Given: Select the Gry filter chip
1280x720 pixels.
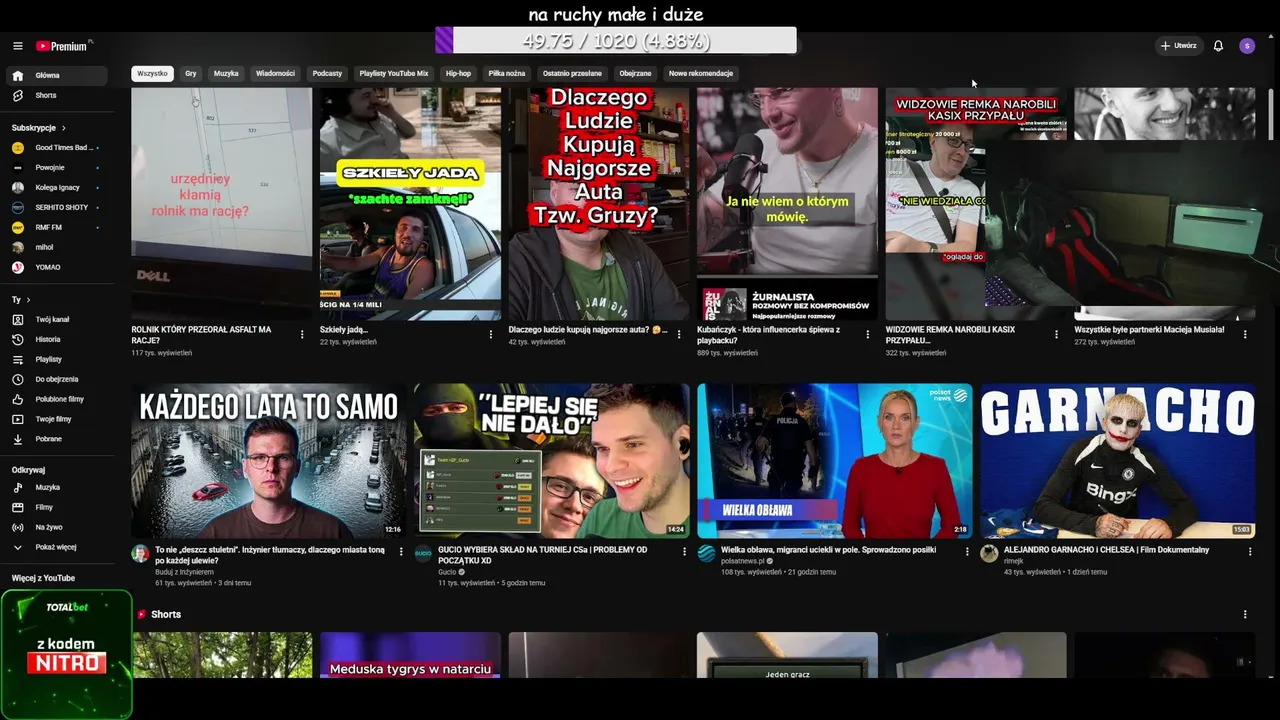Looking at the screenshot, I should click(191, 73).
